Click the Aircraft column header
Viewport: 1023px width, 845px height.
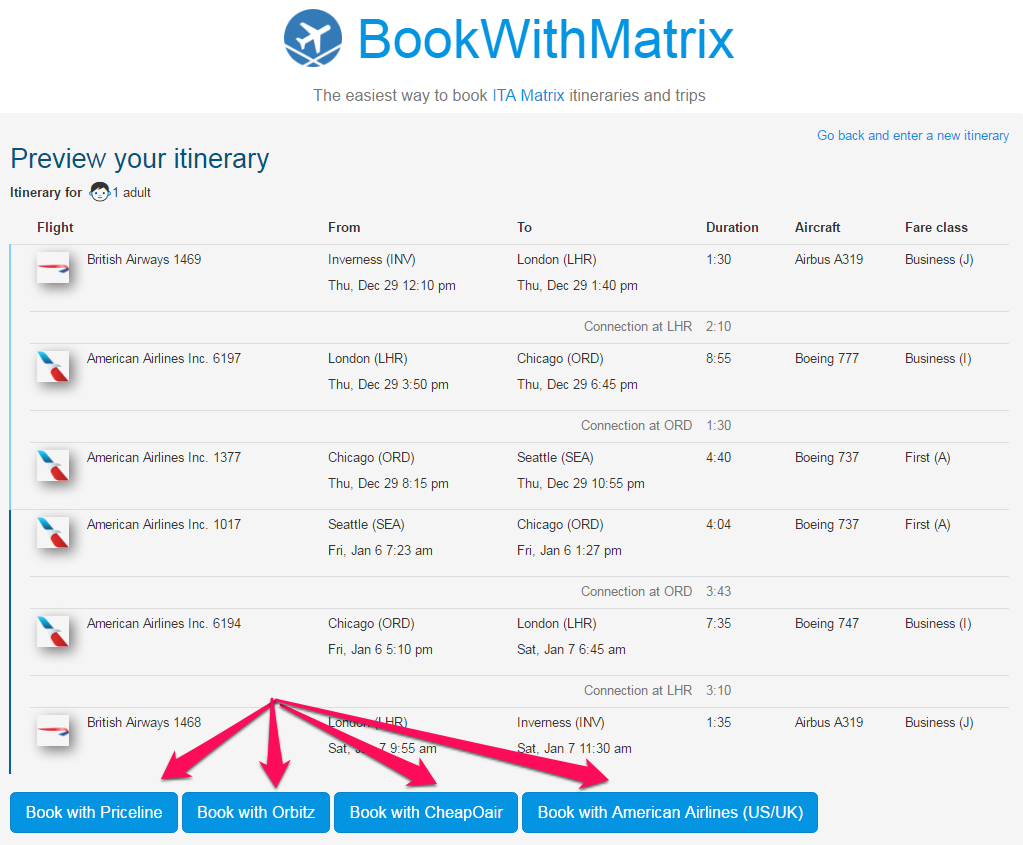817,227
